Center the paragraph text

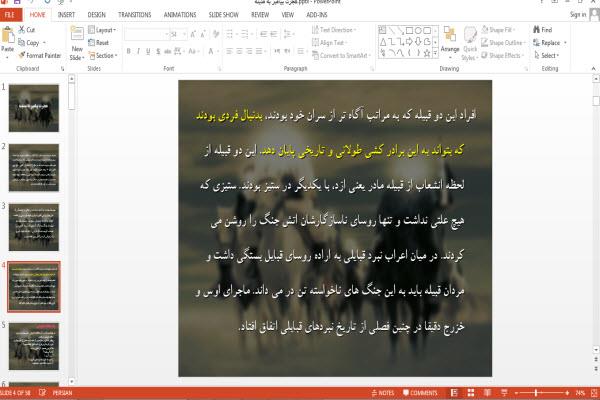tap(239, 51)
